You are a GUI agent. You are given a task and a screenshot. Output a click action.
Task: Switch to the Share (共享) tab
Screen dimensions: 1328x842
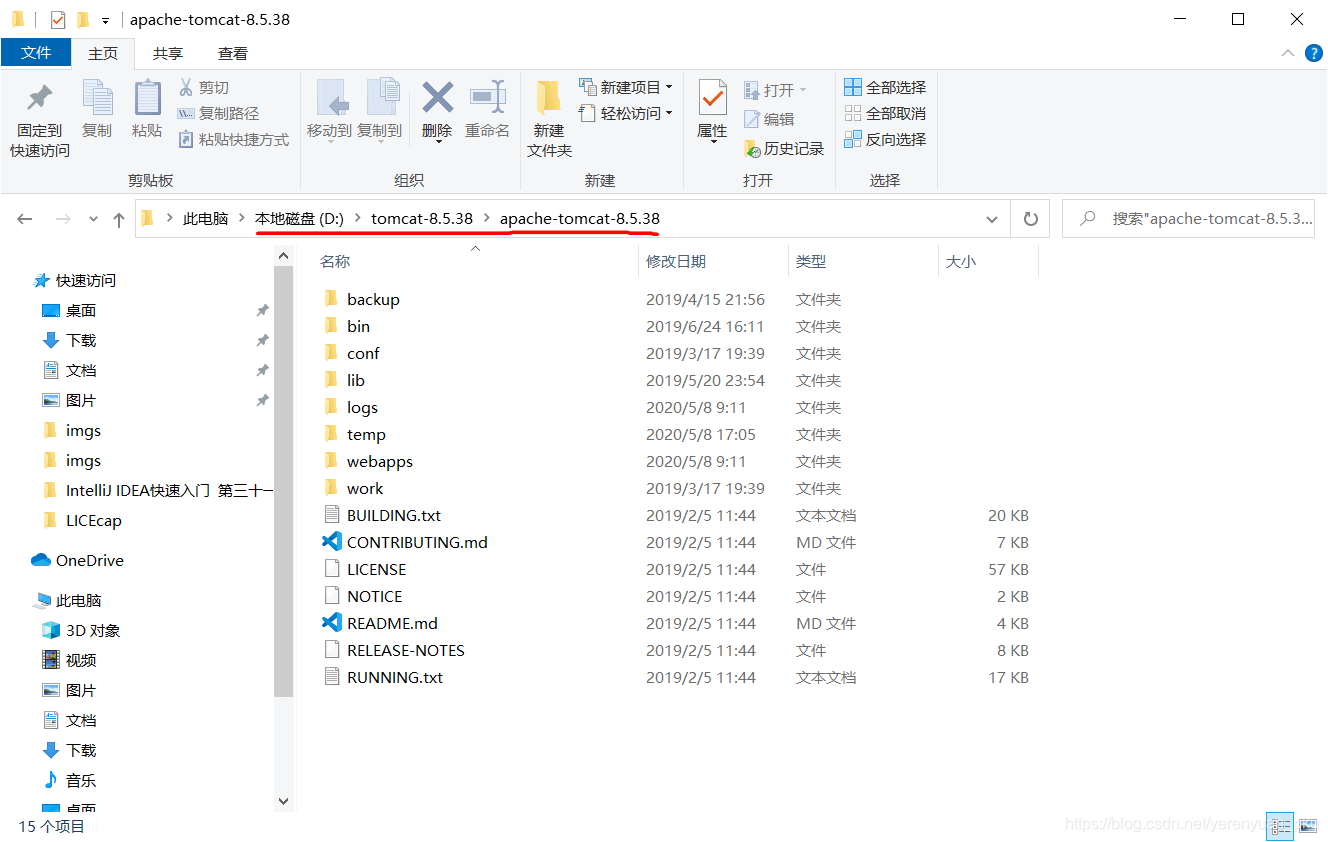pos(168,53)
